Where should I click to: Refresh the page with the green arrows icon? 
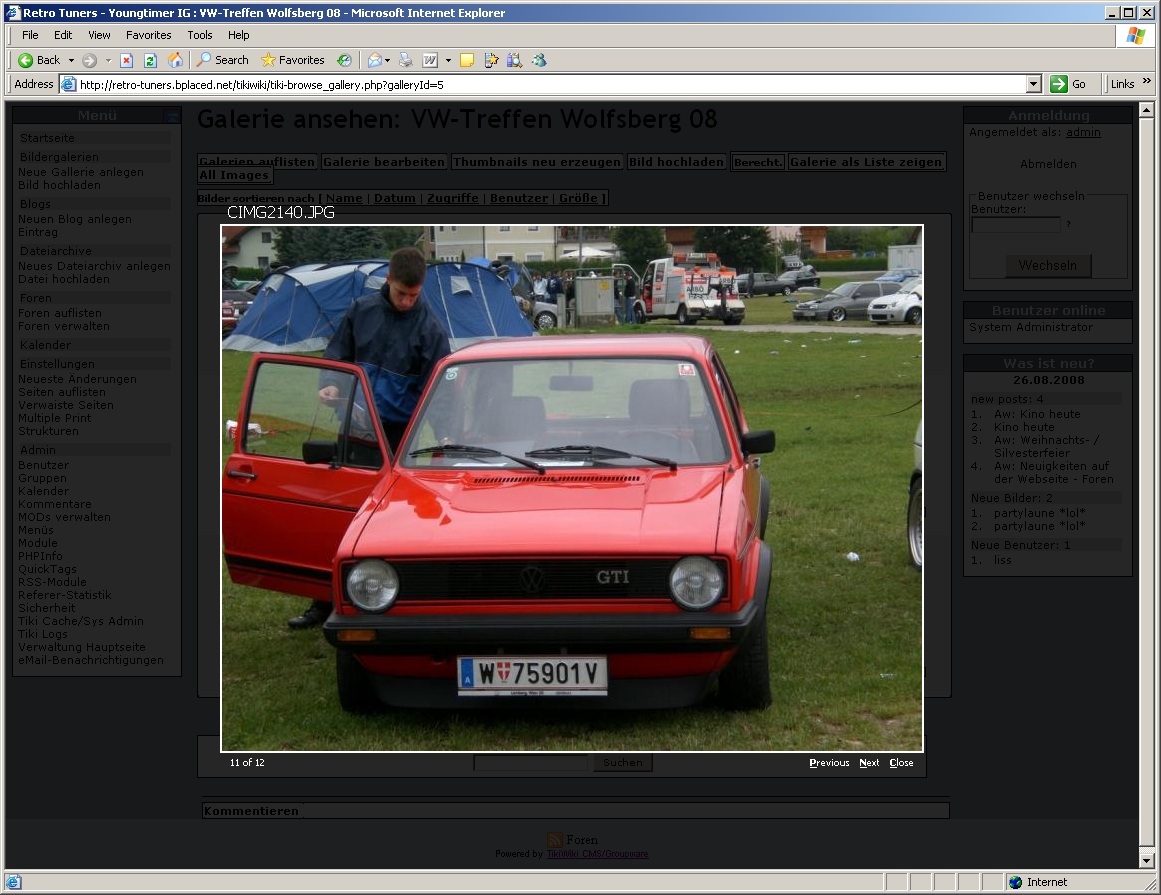pos(150,61)
